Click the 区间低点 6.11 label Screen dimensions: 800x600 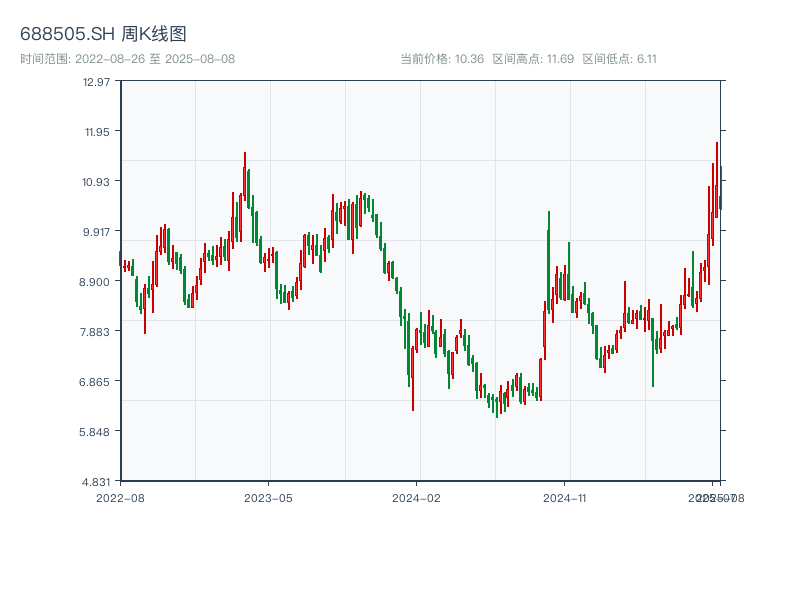619,59
